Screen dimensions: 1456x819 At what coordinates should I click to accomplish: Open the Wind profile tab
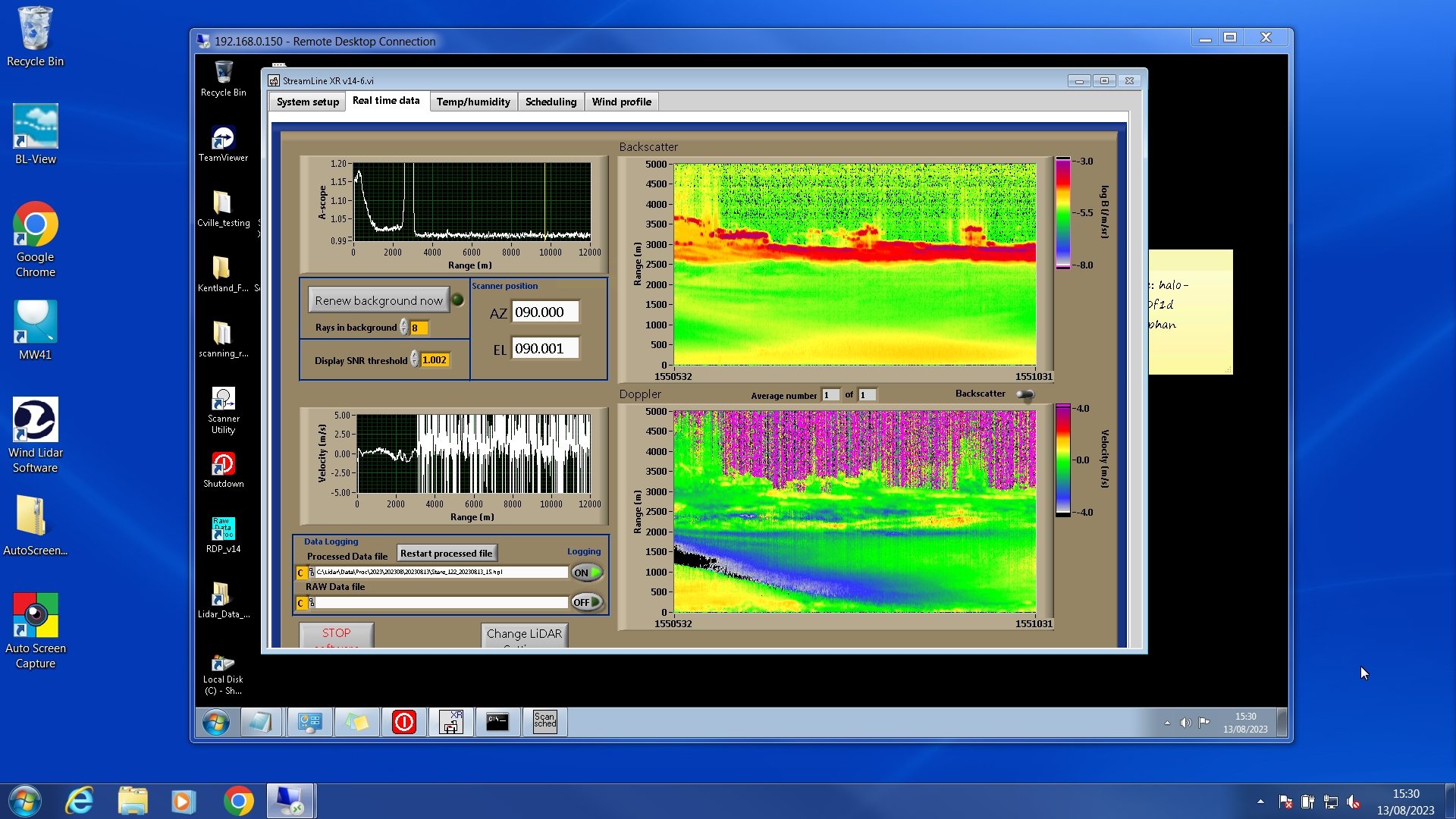point(621,102)
